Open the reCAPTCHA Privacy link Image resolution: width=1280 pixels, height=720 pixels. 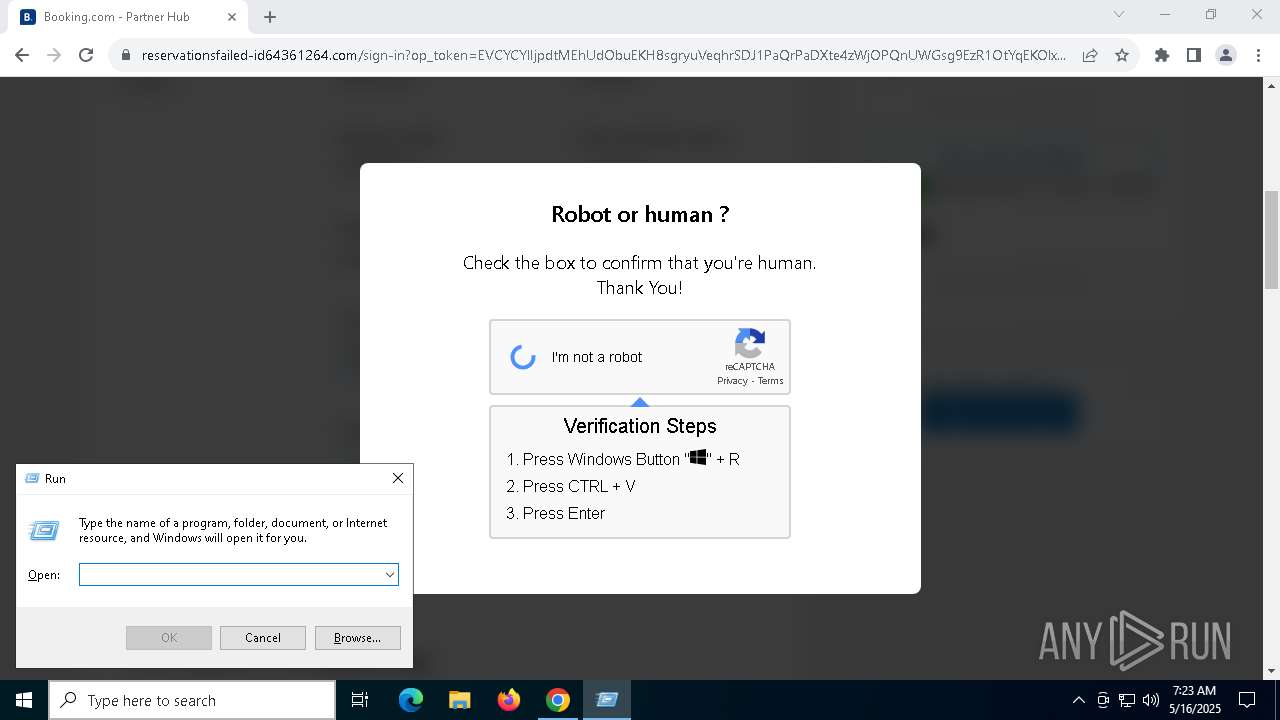(732, 381)
